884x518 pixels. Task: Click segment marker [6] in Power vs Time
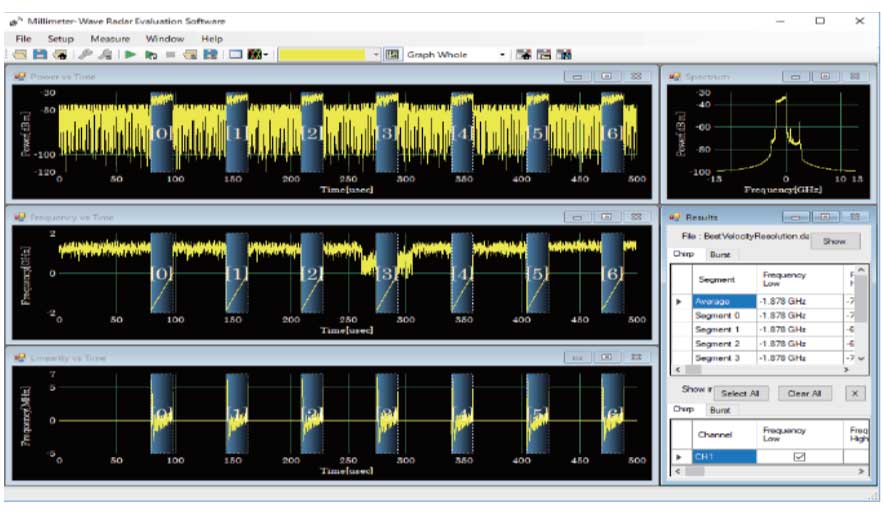(612, 133)
